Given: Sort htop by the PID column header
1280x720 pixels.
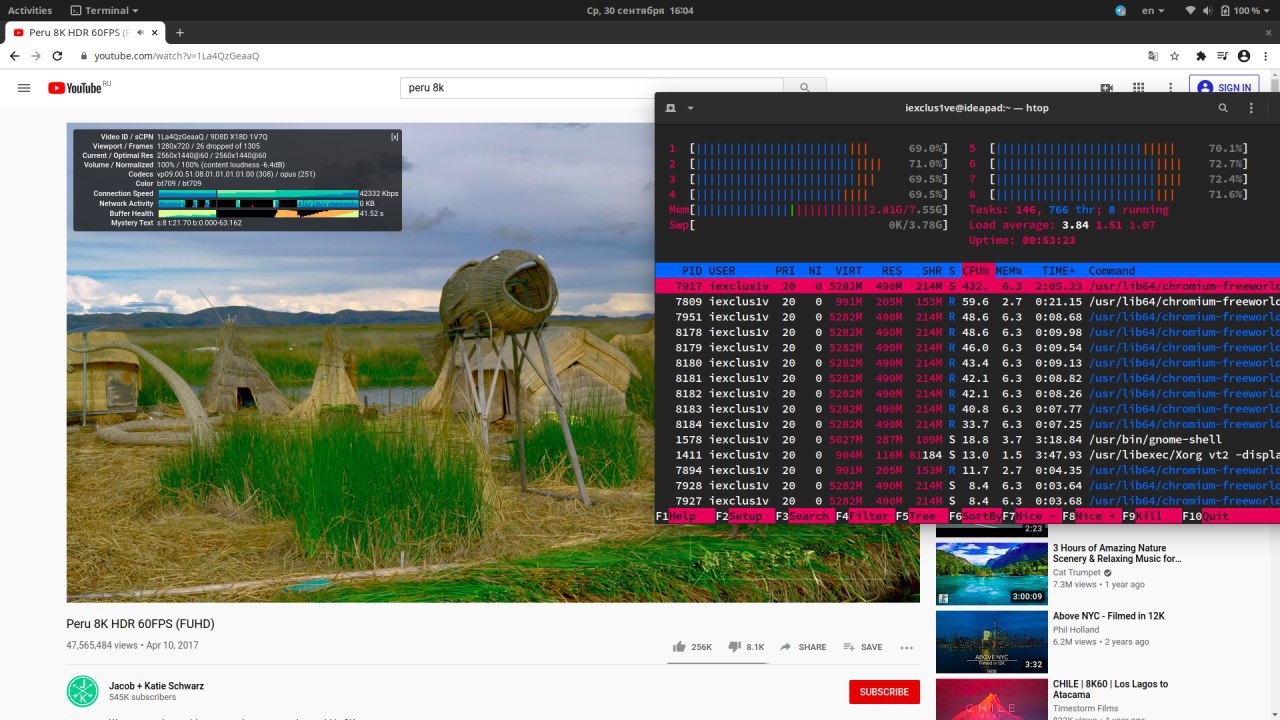Looking at the screenshot, I should coord(691,271).
